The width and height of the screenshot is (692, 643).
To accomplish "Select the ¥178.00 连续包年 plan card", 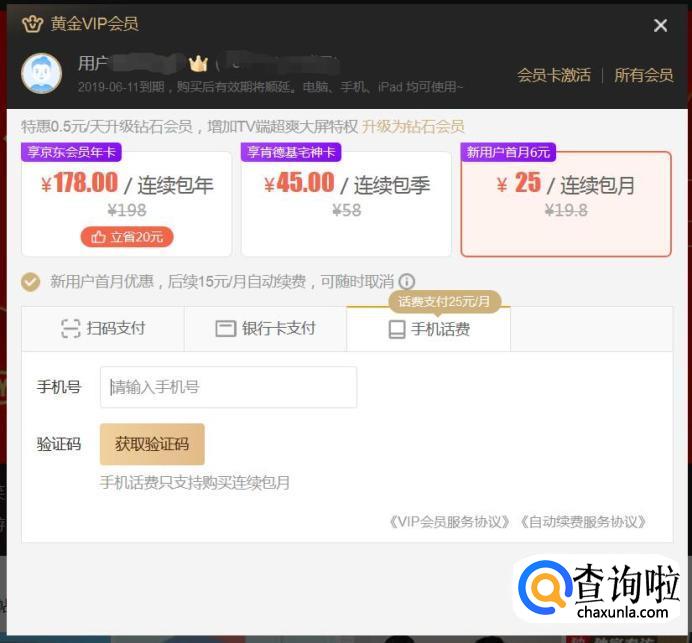I will 127,203.
